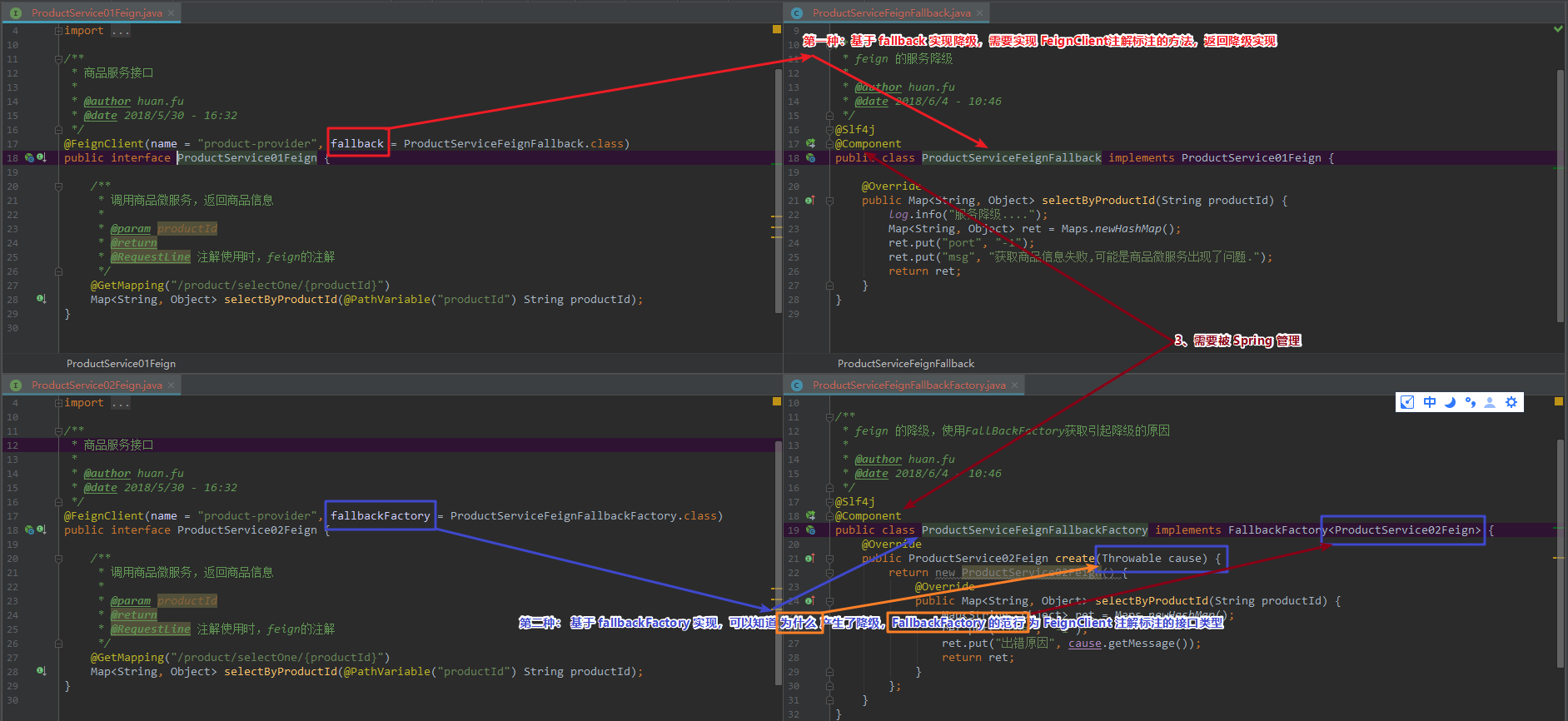Click the Spring bean gutter icon on line 19 of ProductServiceFeignFallbackFactory
The width and height of the screenshot is (1568, 721).
(810, 530)
